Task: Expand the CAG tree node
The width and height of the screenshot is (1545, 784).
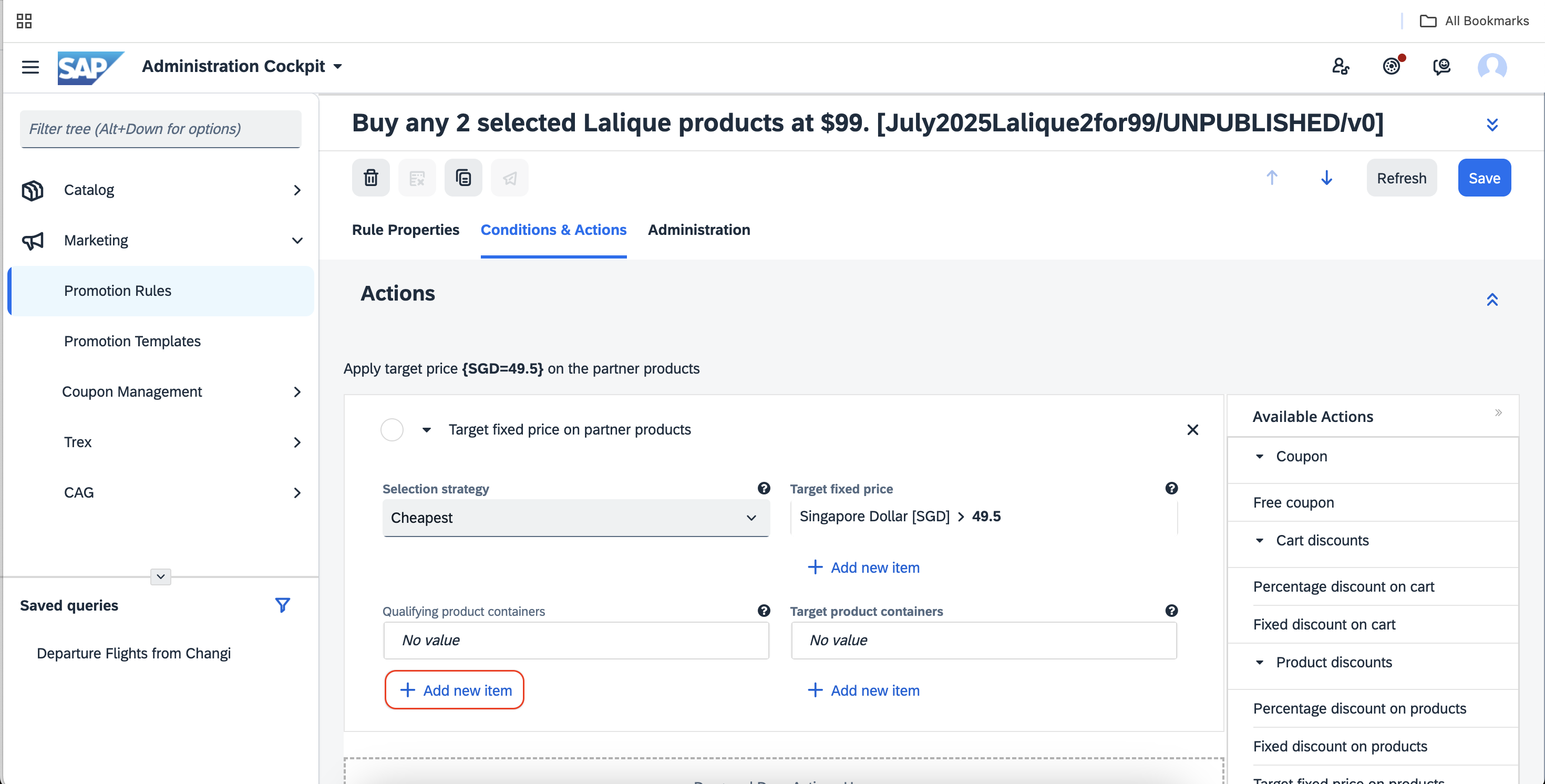Action: point(297,492)
